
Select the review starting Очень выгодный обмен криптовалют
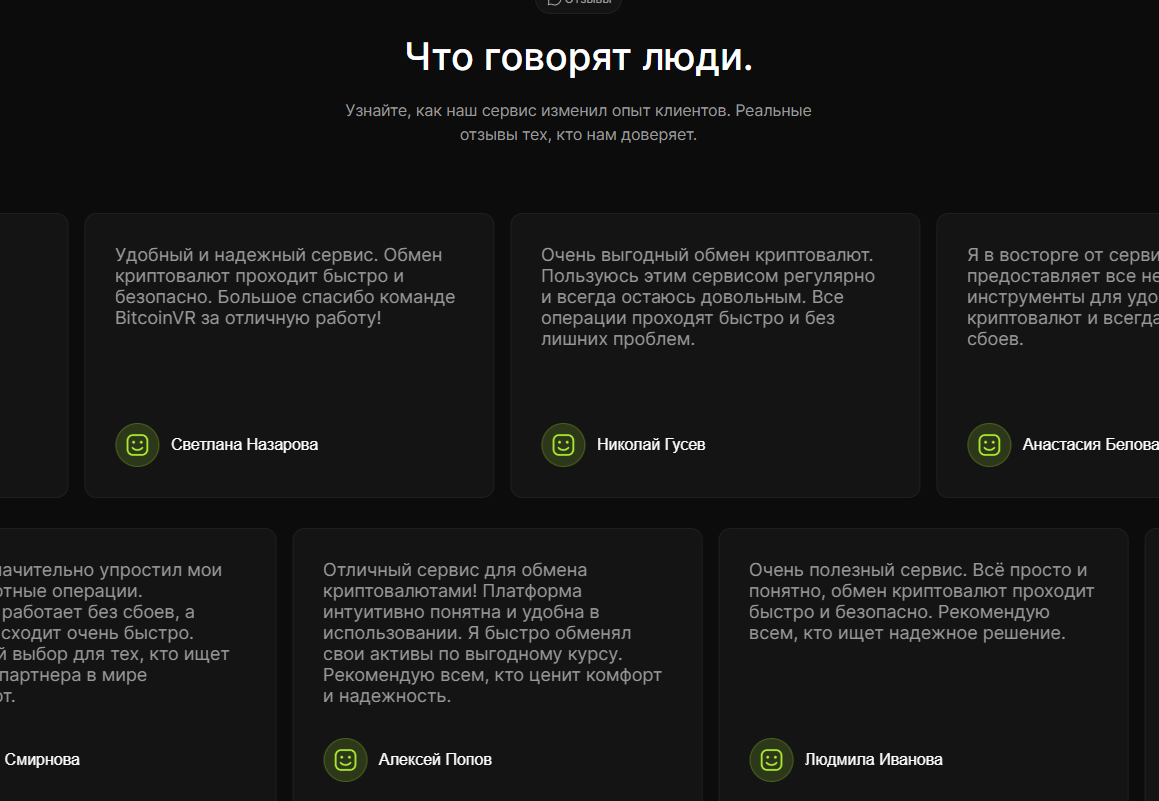coord(708,297)
